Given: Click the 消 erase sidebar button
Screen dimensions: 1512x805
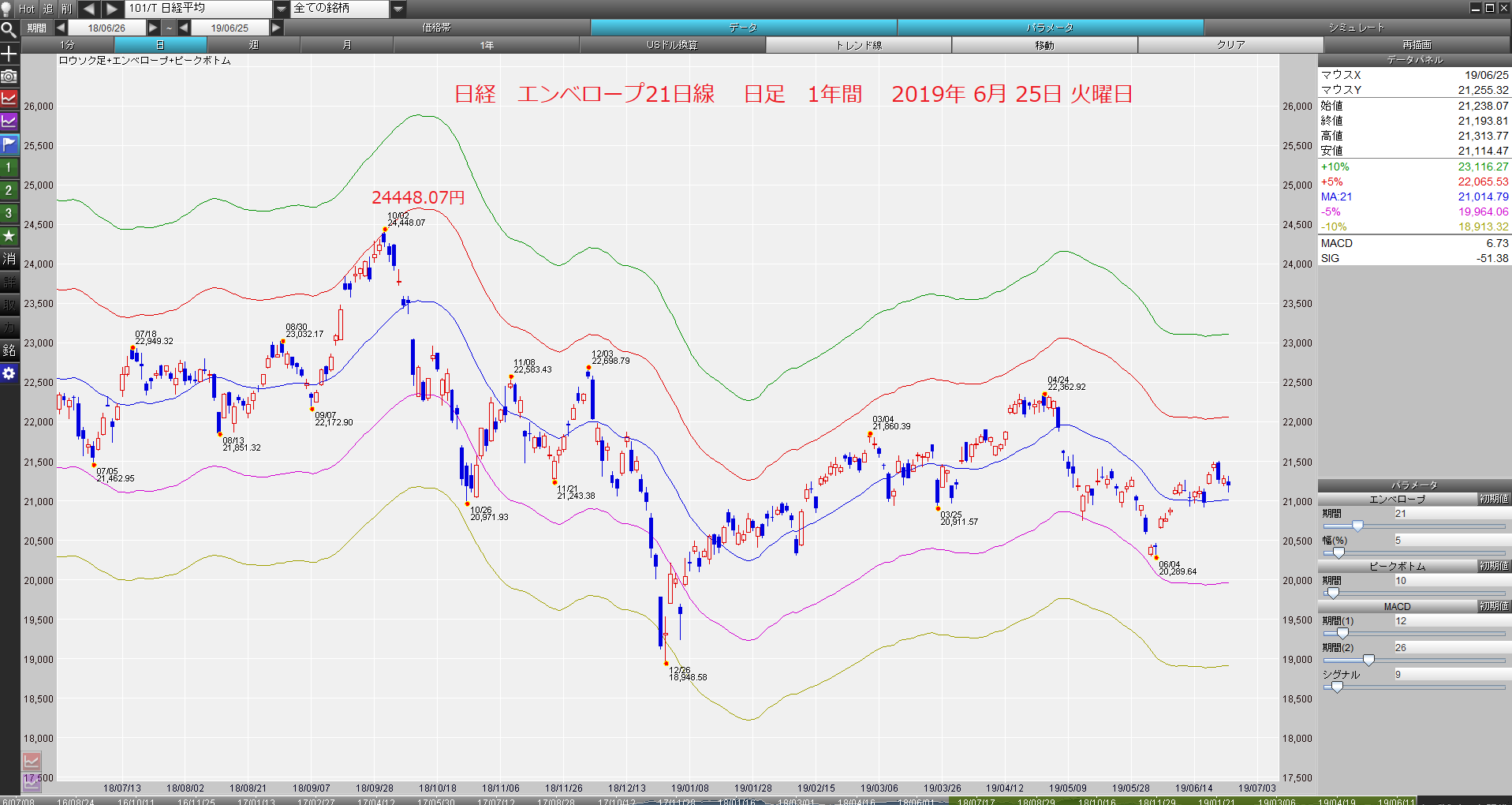Looking at the screenshot, I should coord(9,259).
